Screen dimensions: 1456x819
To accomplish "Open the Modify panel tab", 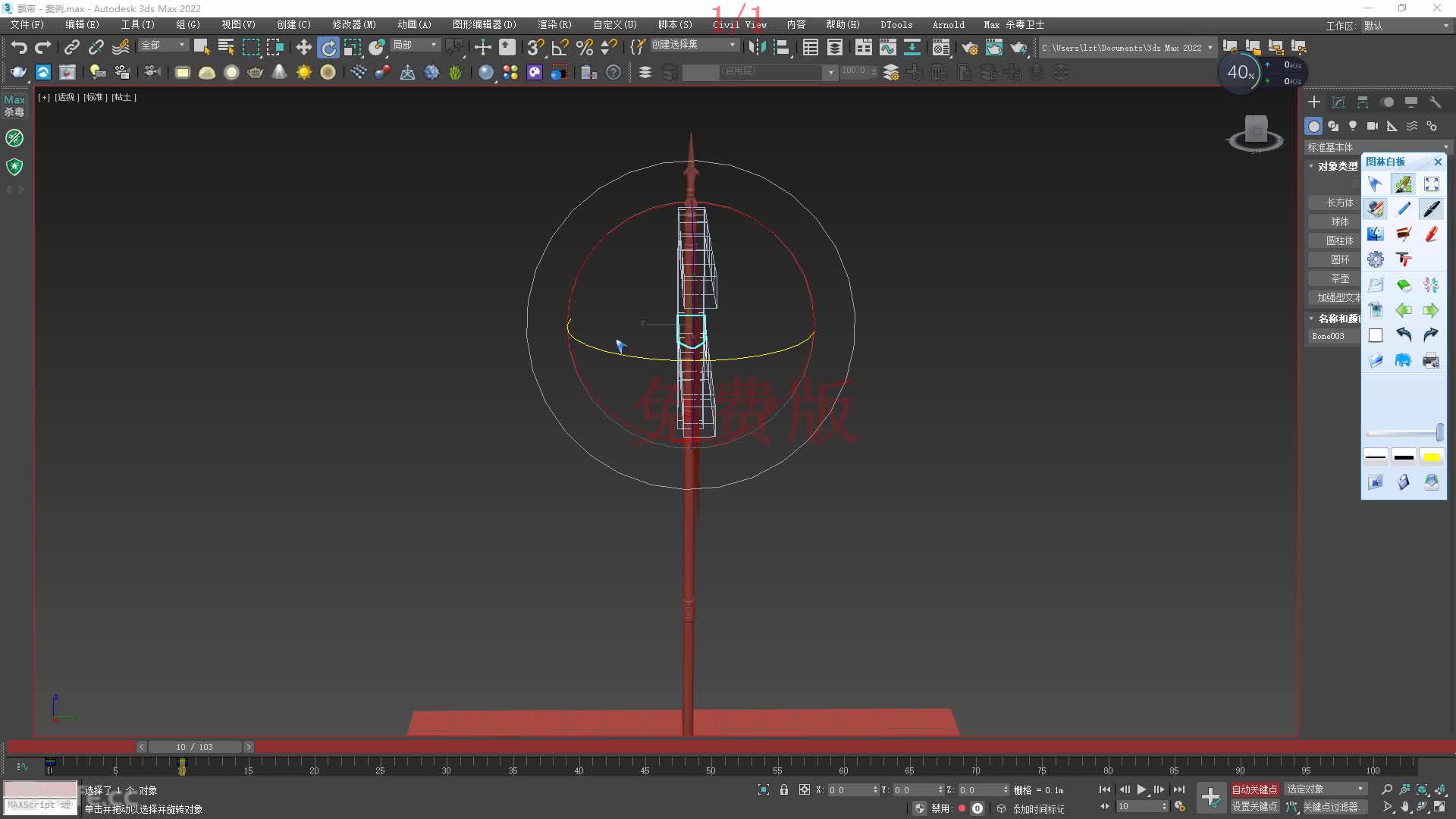I will click(x=1338, y=102).
